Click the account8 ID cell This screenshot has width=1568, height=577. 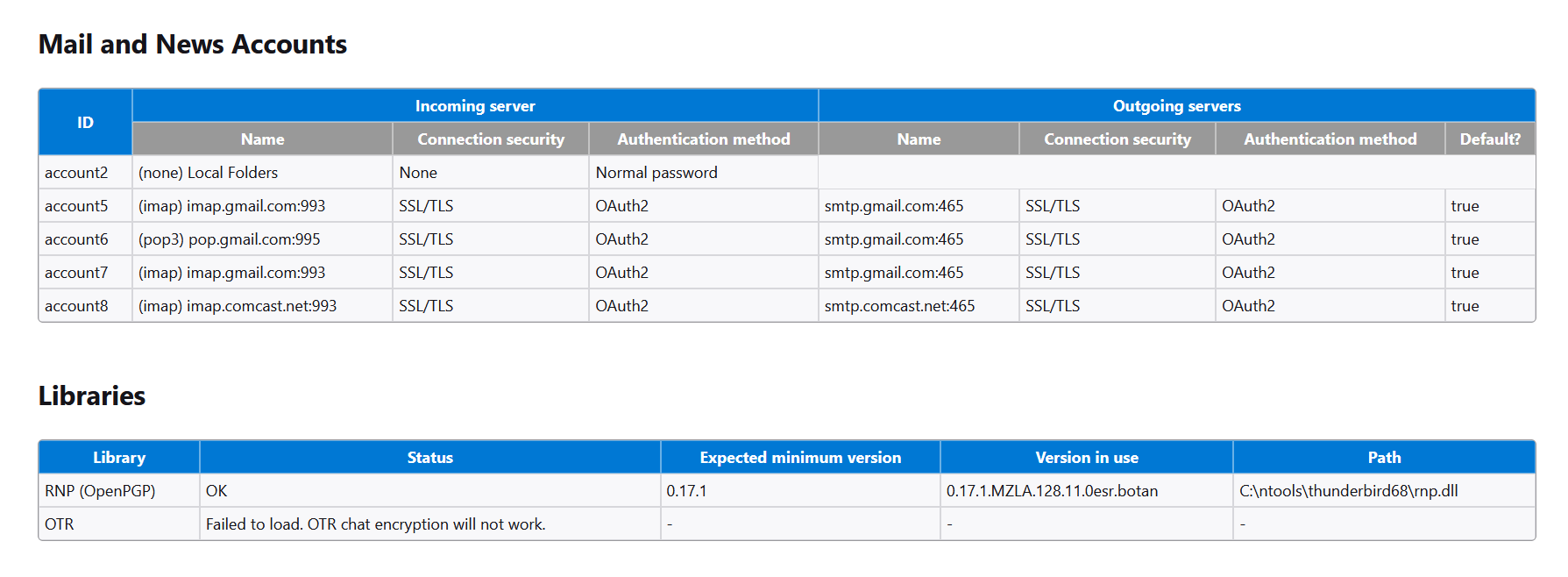pos(76,306)
